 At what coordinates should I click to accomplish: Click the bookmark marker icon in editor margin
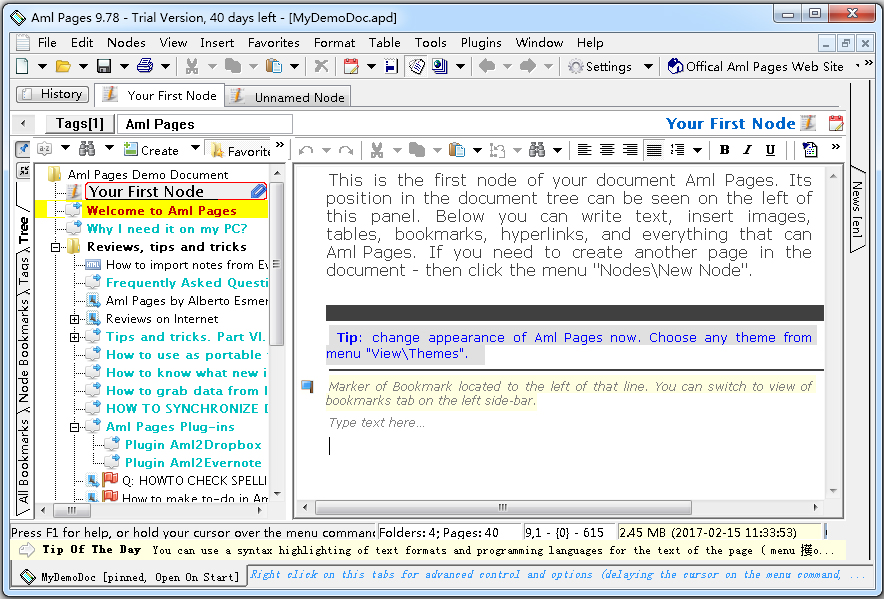pos(307,386)
